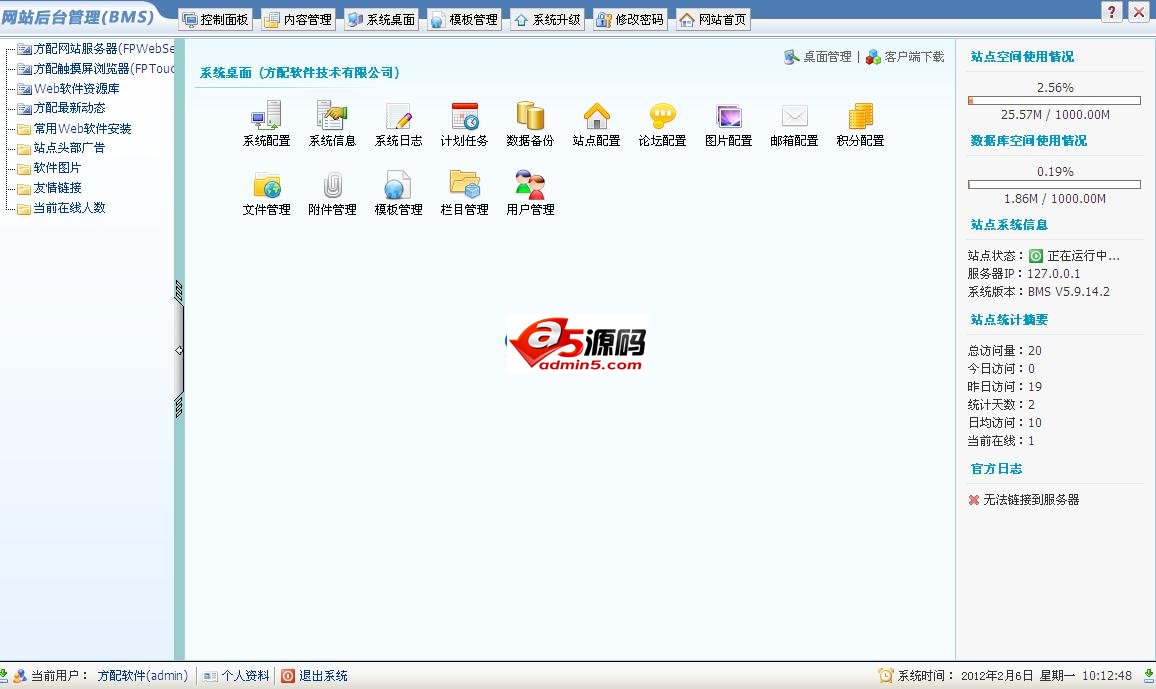Screen dimensions: 1156x689
Task: Open the 软件图片 folder
Action: click(49, 168)
